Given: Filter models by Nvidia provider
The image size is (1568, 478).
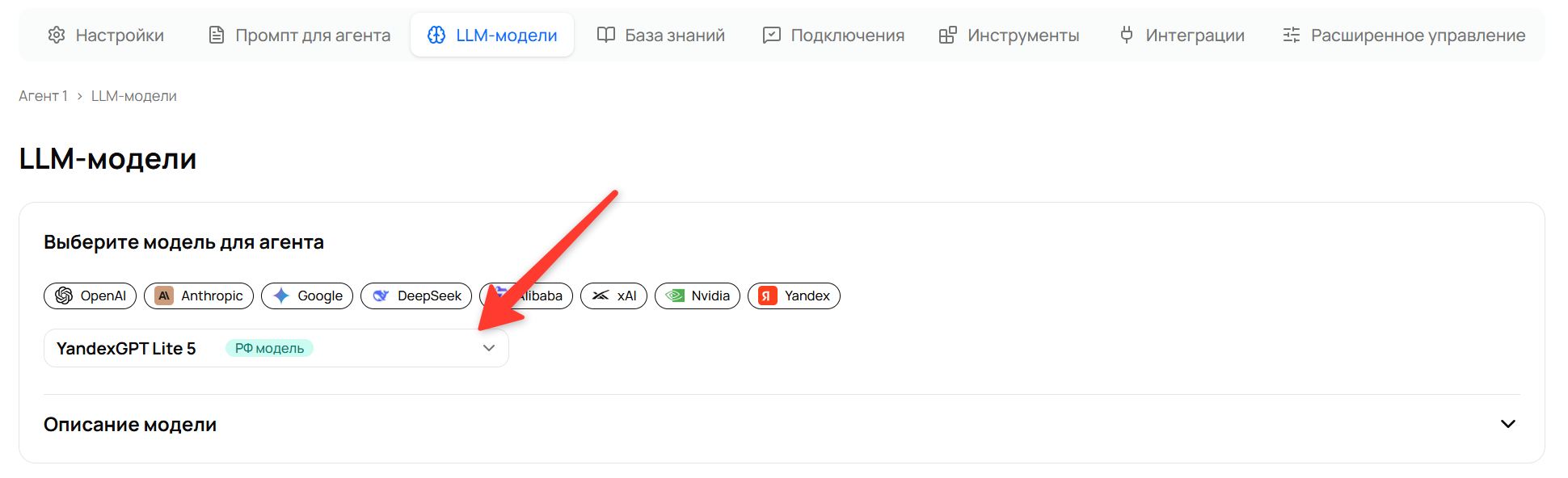Looking at the screenshot, I should point(697,296).
